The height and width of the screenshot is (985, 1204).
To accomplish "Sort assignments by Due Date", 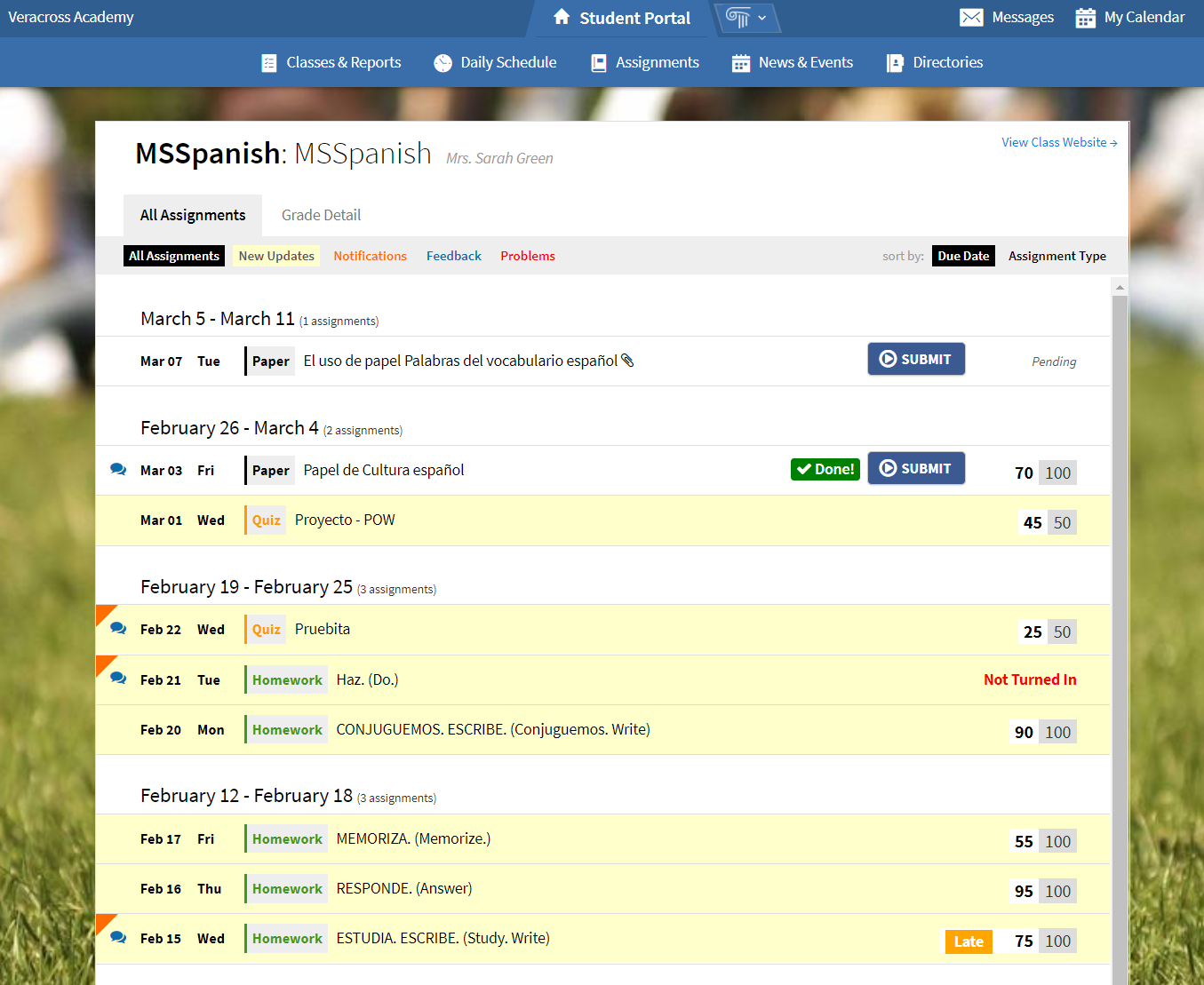I will [x=963, y=255].
